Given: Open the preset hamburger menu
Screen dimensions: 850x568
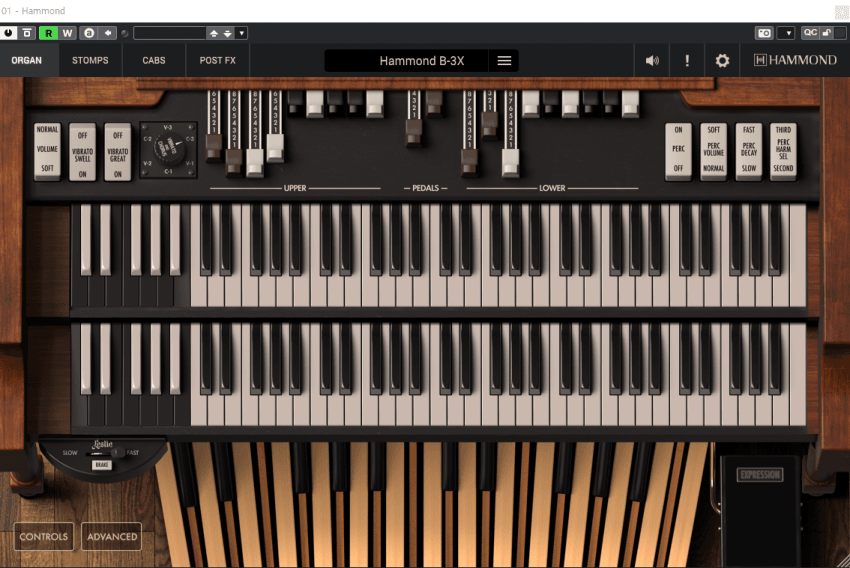Looking at the screenshot, I should coord(504,61).
